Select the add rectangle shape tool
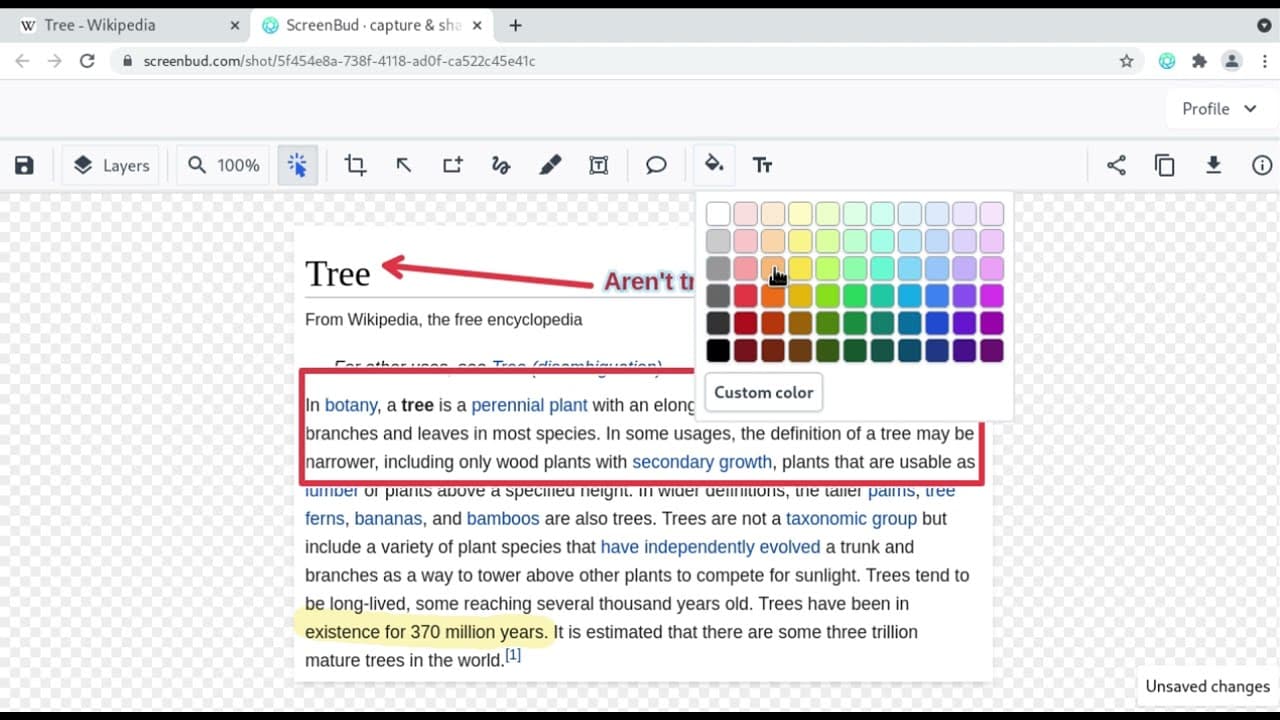Image resolution: width=1280 pixels, height=720 pixels. tap(453, 165)
